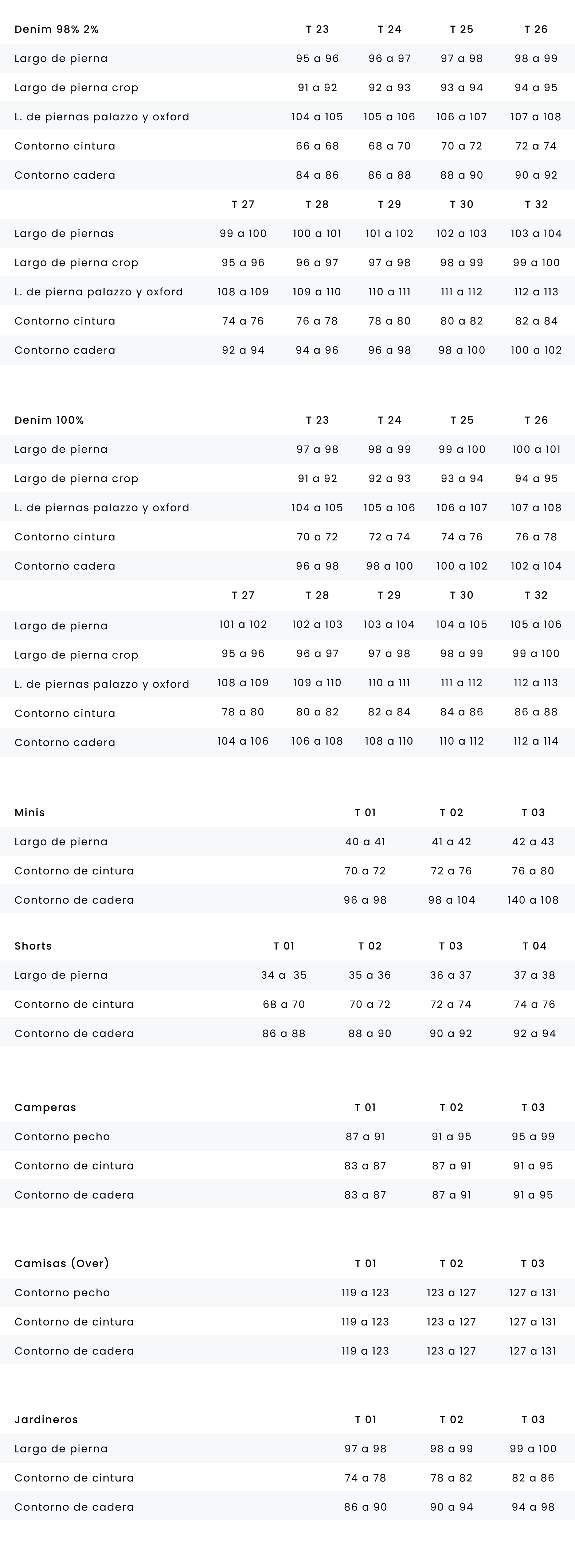Select the 66 a 68 waist measurement
This screenshot has width=575, height=1568.
[x=317, y=146]
